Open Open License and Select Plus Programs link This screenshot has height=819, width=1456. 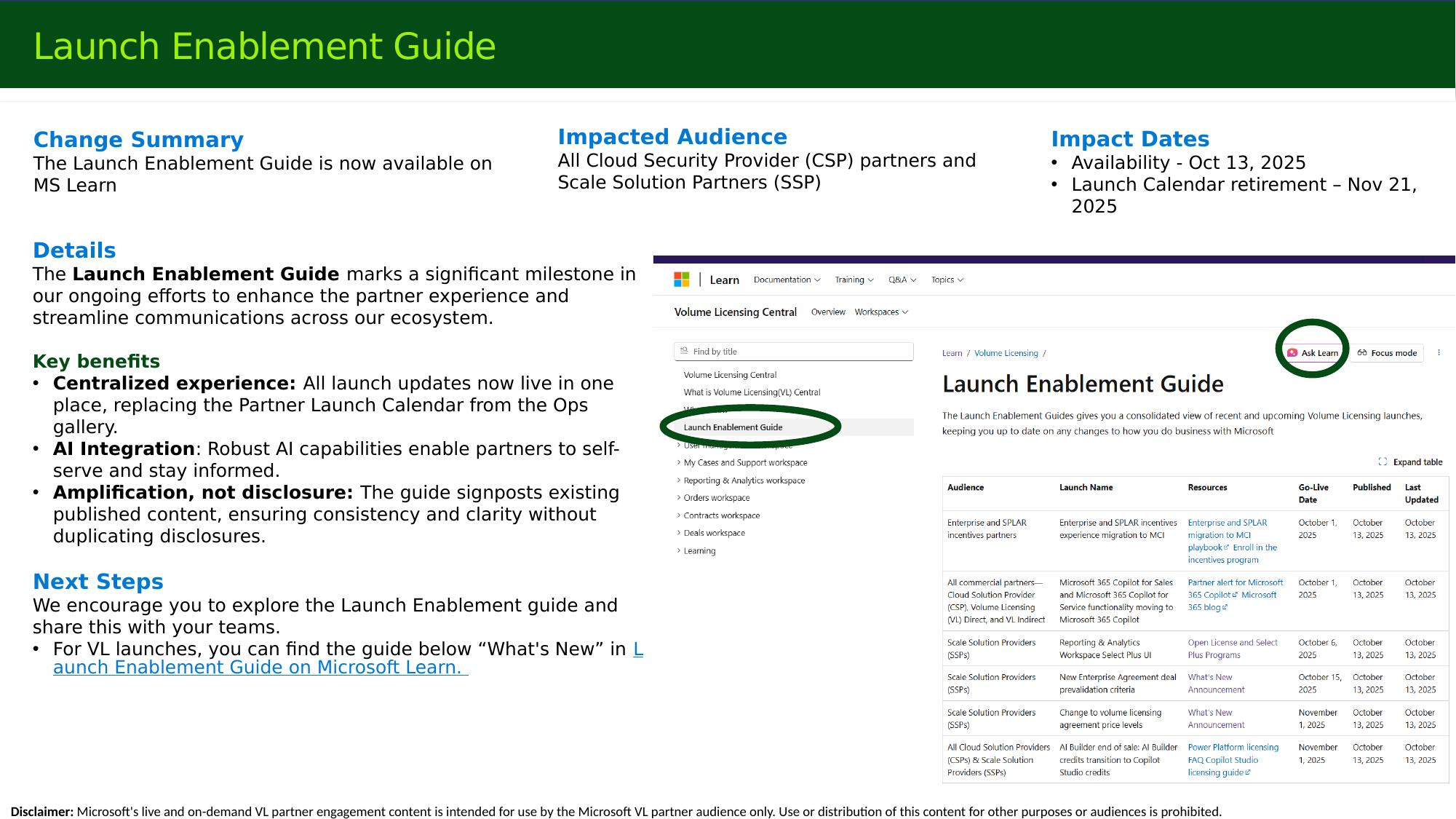tap(1233, 649)
